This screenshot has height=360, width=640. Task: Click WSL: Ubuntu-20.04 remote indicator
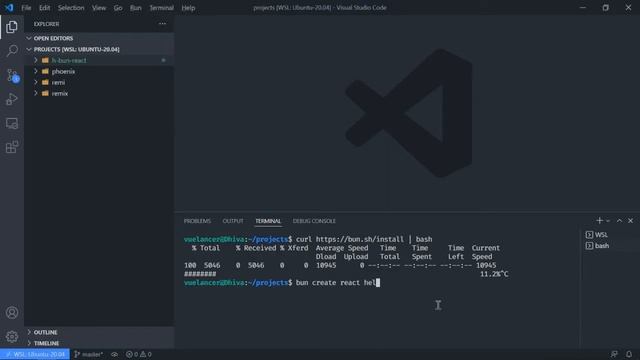(35, 354)
